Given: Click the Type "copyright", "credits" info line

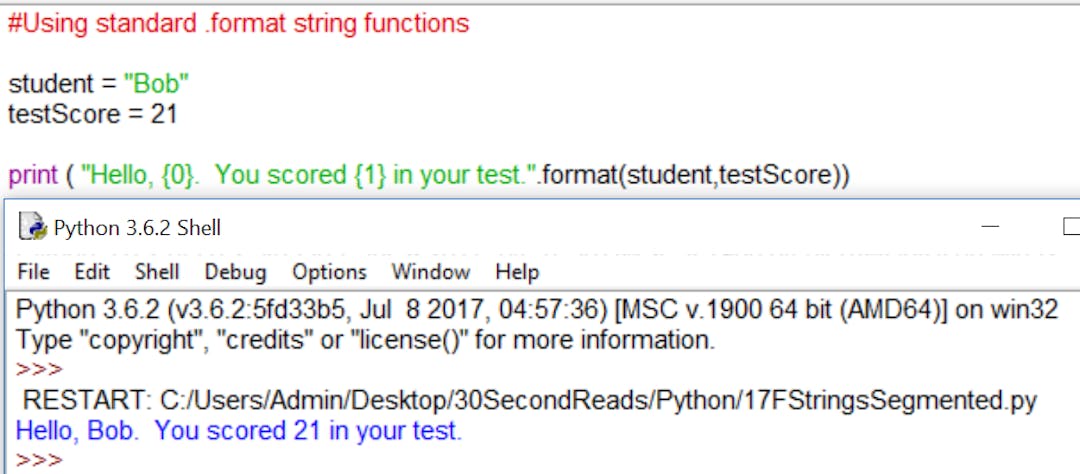Looking at the screenshot, I should 365,340.
